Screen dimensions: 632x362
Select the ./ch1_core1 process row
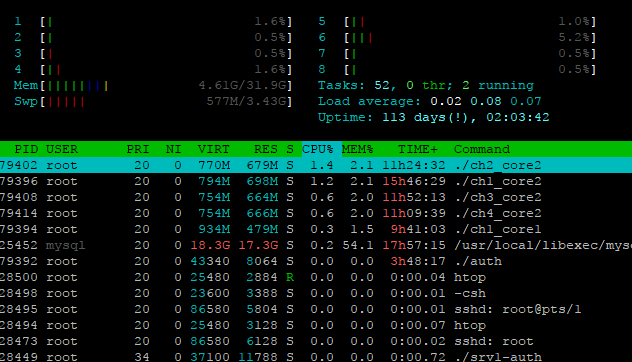[x=316, y=229]
